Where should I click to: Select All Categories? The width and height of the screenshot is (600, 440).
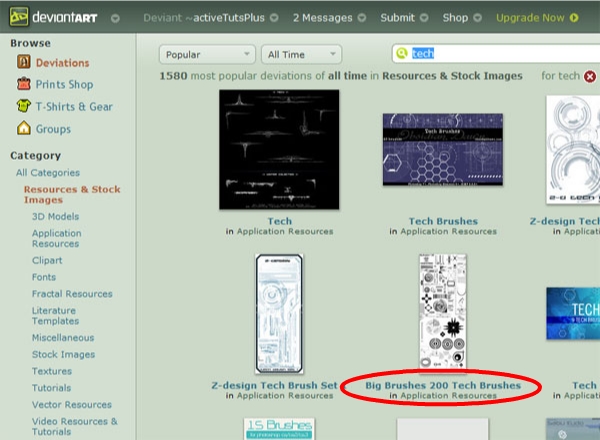click(48, 173)
